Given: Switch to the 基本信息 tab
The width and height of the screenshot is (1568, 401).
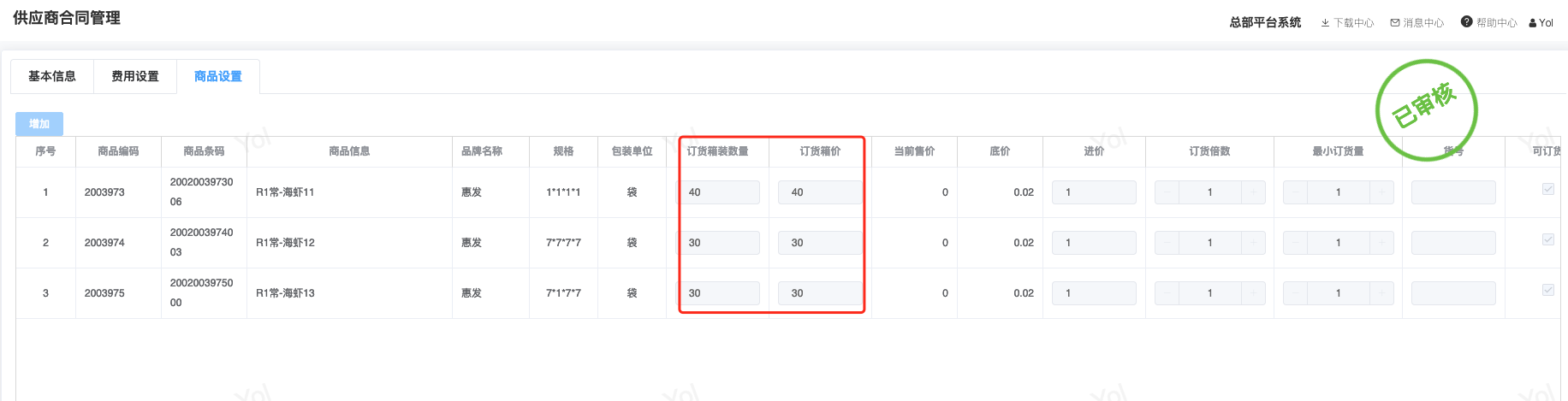Looking at the screenshot, I should click(x=52, y=76).
